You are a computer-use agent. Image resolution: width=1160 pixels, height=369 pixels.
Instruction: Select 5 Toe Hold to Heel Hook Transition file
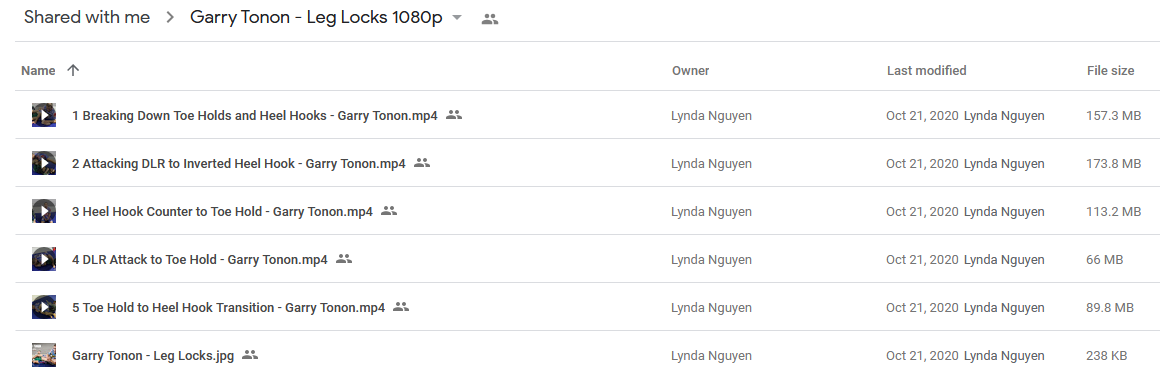point(580,308)
